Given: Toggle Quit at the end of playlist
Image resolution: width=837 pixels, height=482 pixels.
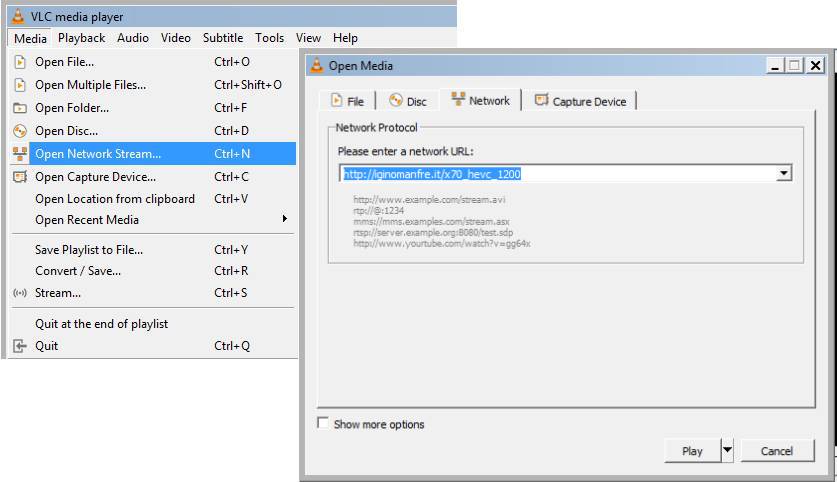Looking at the screenshot, I should tap(154, 324).
